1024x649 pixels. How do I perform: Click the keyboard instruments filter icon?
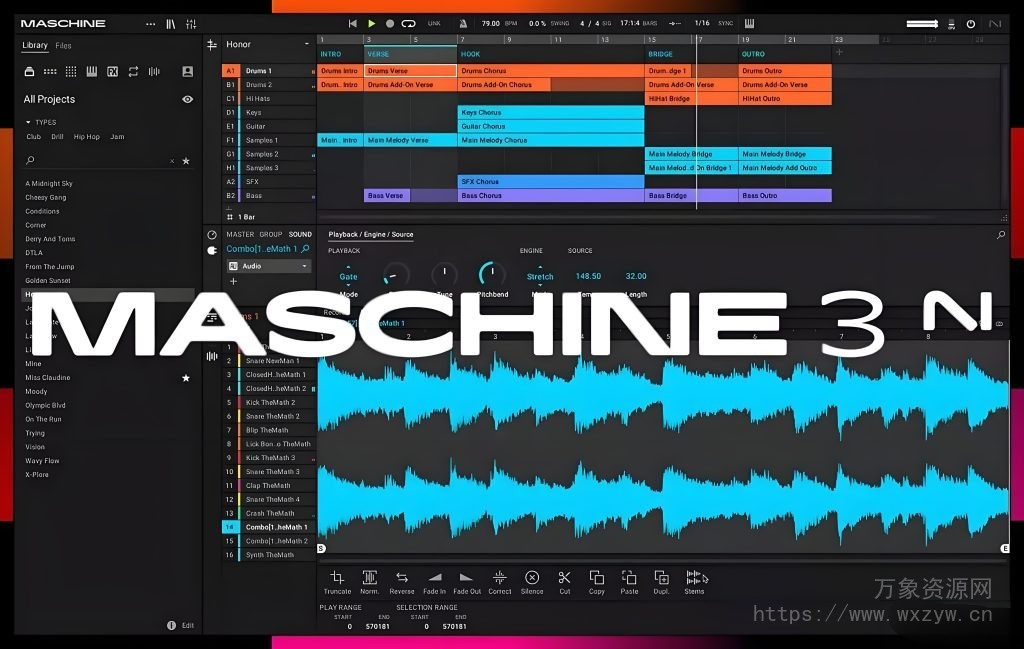click(92, 71)
